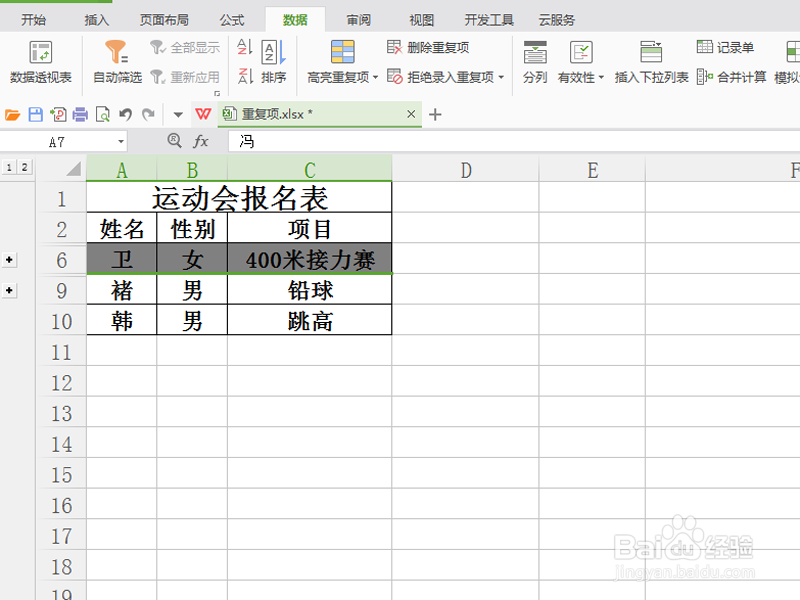Save the workbook with the floppy icon
The height and width of the screenshot is (600, 800).
35,115
